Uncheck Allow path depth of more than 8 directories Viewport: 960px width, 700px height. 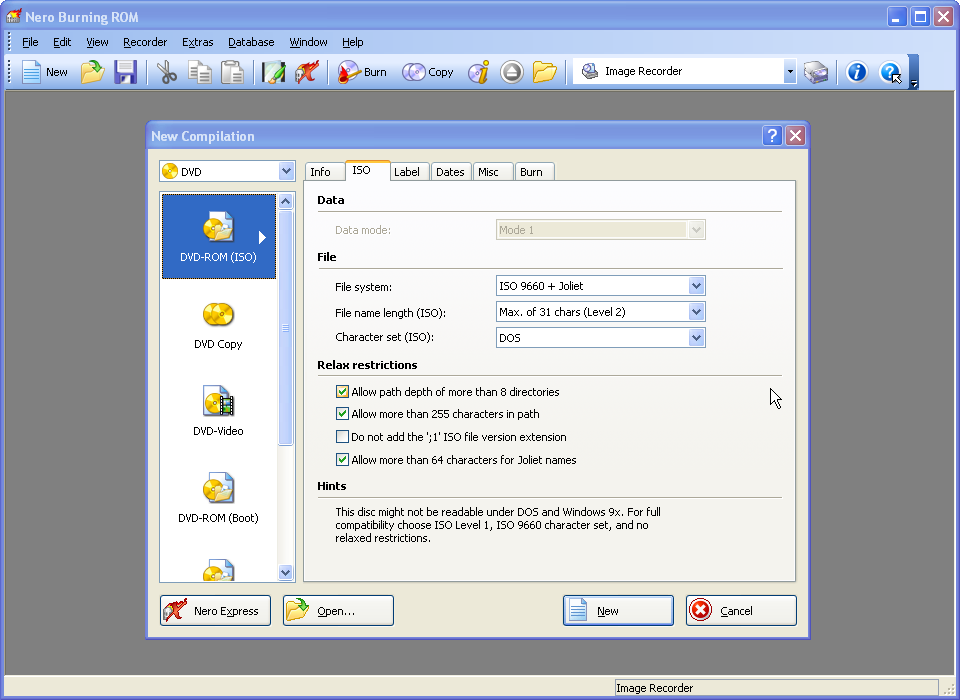[343, 392]
